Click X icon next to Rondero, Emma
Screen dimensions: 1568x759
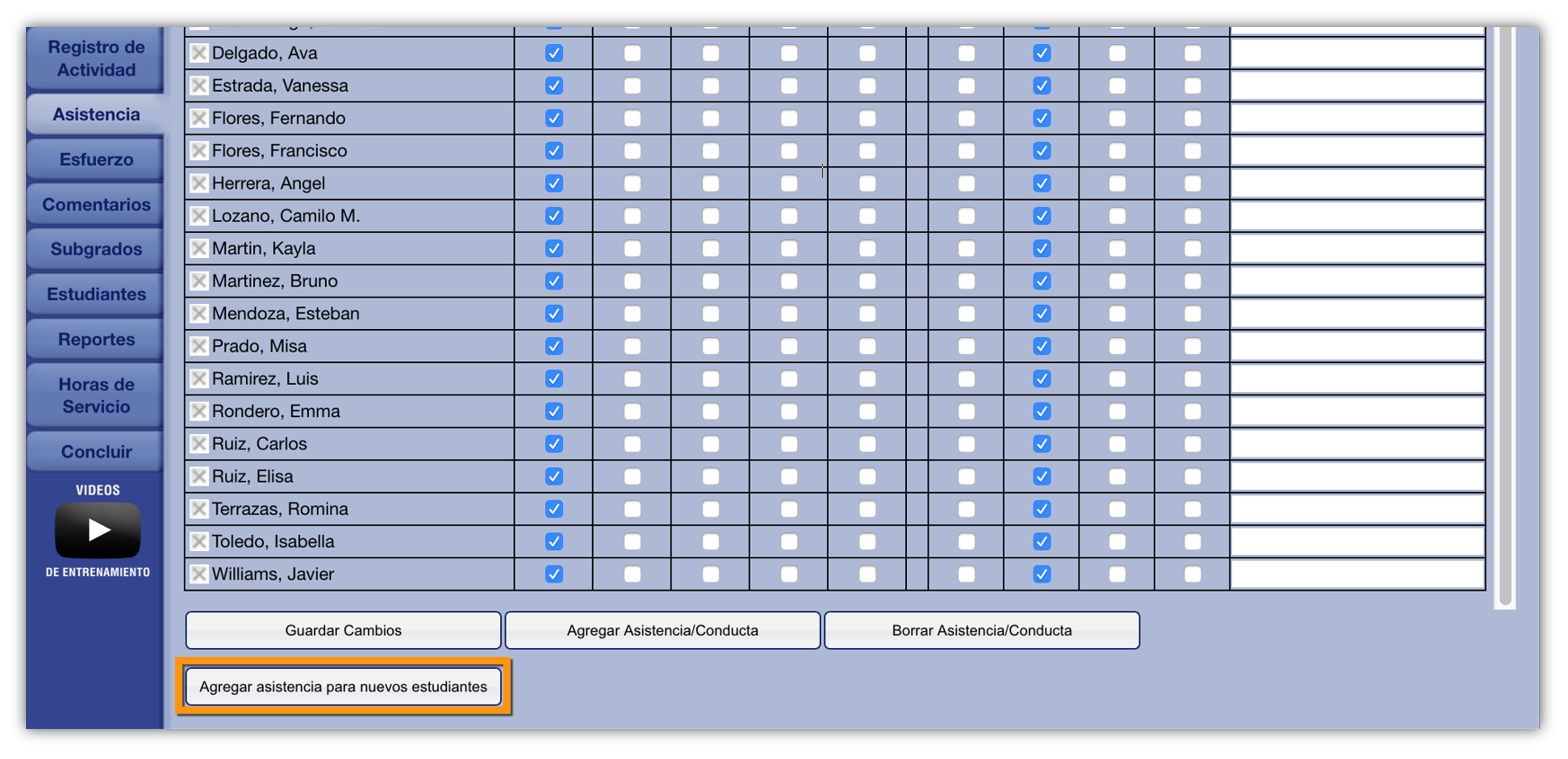199,411
